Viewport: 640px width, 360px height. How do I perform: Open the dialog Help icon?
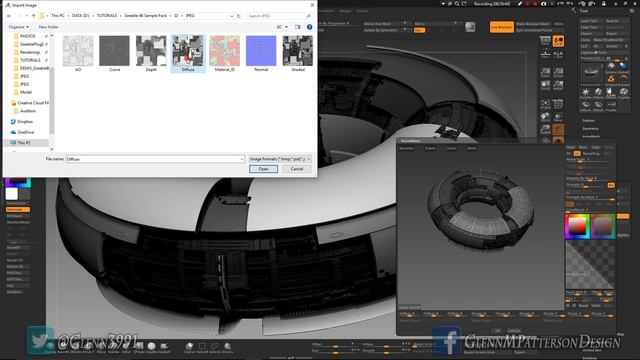click(309, 27)
